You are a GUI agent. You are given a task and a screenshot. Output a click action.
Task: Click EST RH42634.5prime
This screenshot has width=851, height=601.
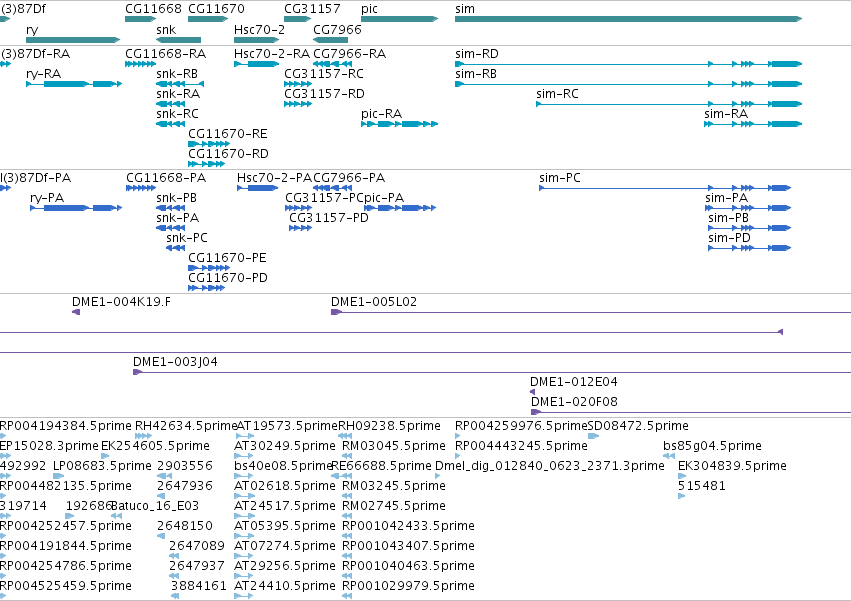pyautogui.click(x=143, y=436)
